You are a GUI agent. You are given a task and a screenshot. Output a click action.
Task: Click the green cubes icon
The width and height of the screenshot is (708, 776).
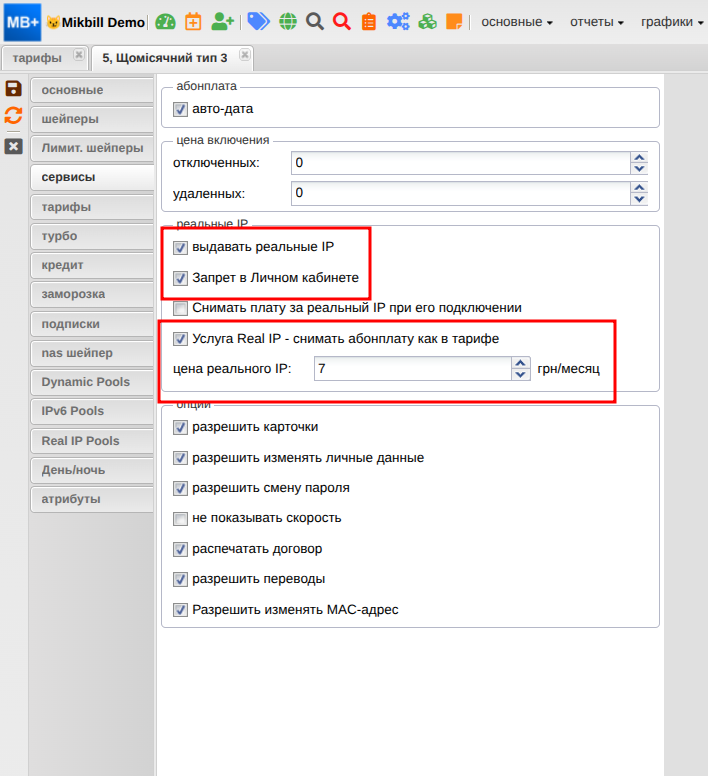click(x=427, y=22)
